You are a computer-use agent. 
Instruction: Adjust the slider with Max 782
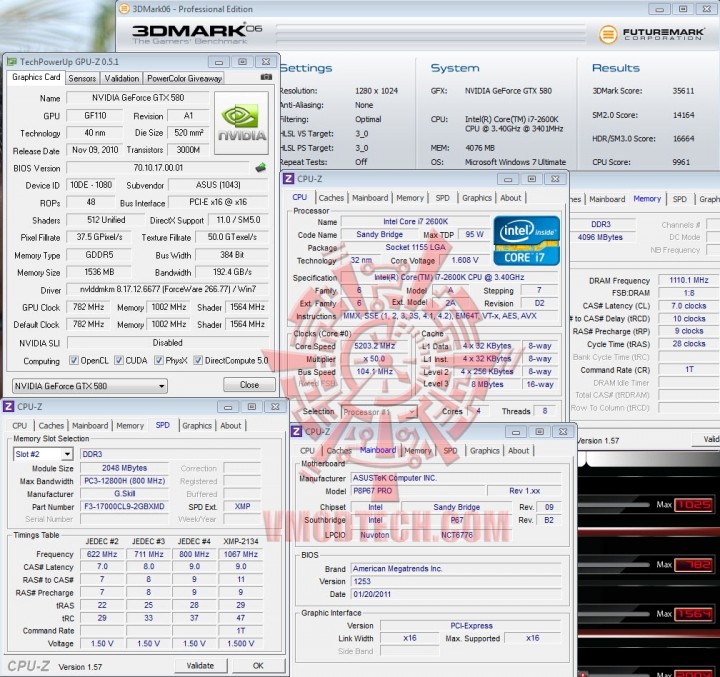pos(614,564)
